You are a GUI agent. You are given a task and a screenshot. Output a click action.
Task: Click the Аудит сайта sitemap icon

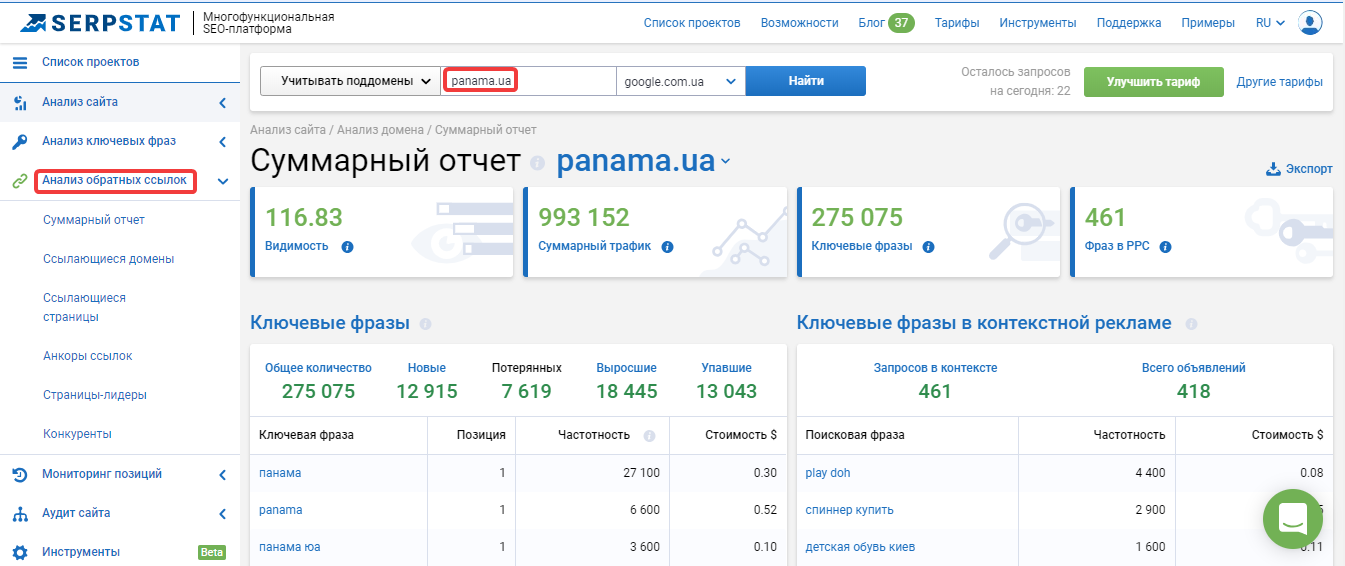point(19,514)
